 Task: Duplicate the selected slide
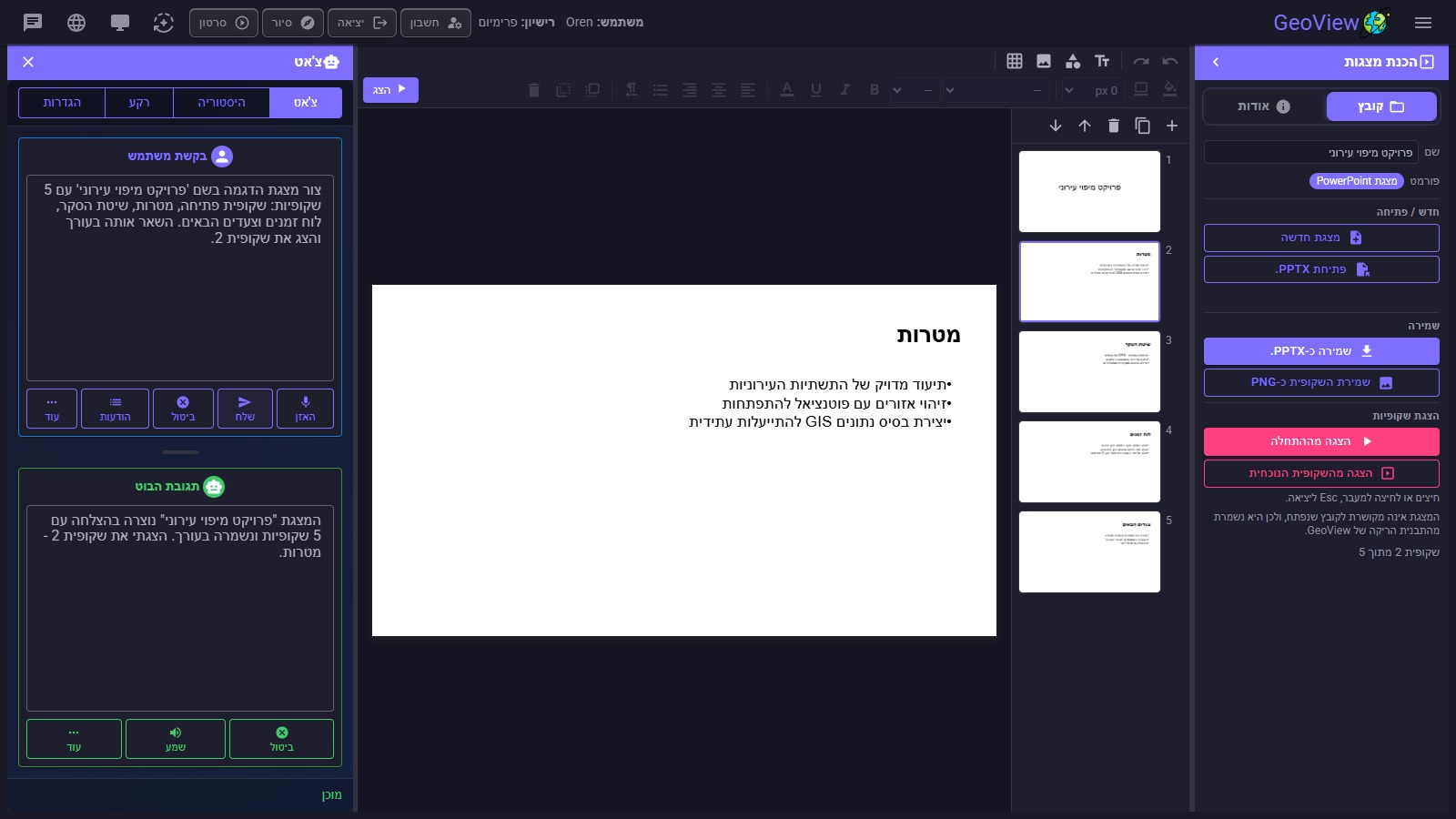click(x=1143, y=126)
